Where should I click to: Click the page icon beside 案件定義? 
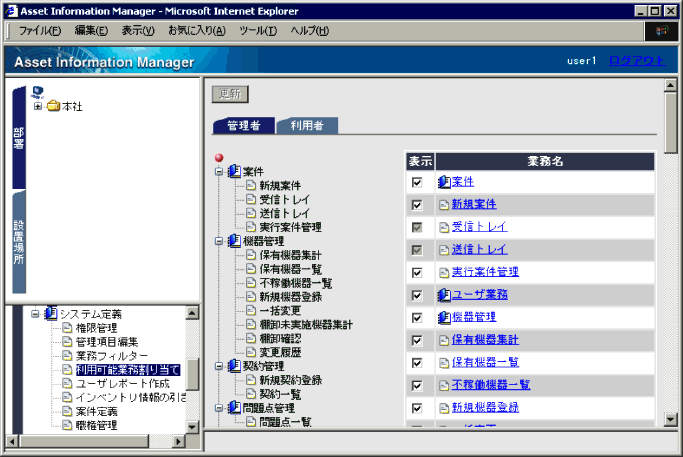pos(67,411)
